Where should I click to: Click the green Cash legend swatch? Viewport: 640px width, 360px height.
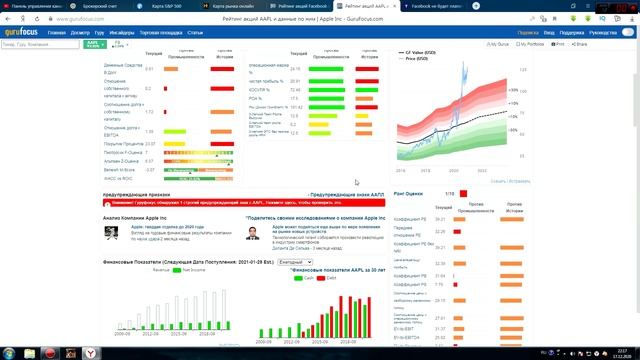coord(298,278)
